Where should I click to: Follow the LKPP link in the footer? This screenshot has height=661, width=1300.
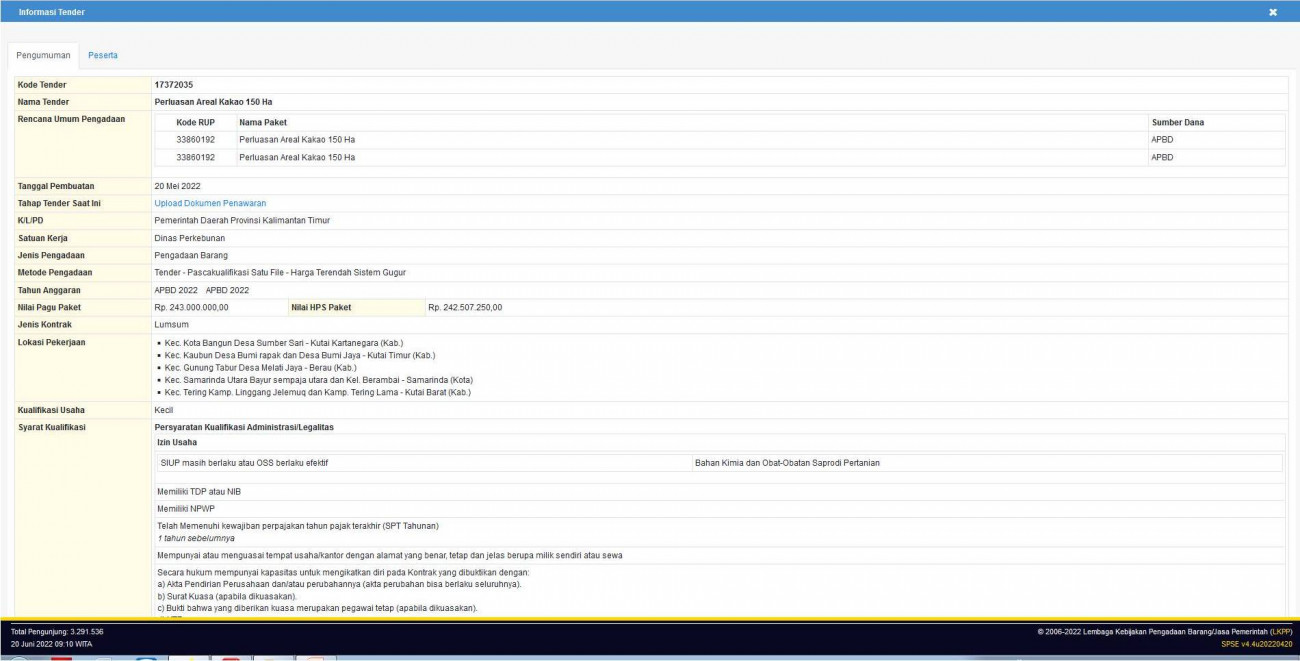1280,632
